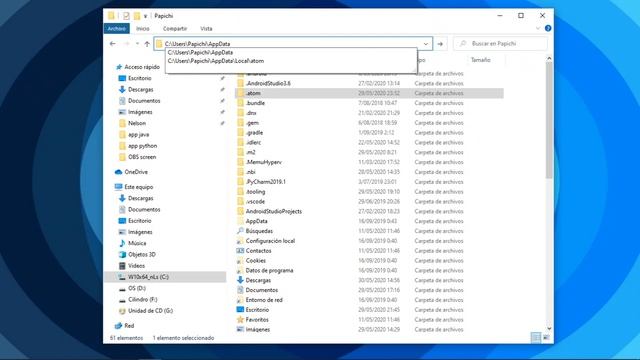640x360 pixels.
Task: Click the Buscar en Papichi search box
Action: (x=500, y=43)
